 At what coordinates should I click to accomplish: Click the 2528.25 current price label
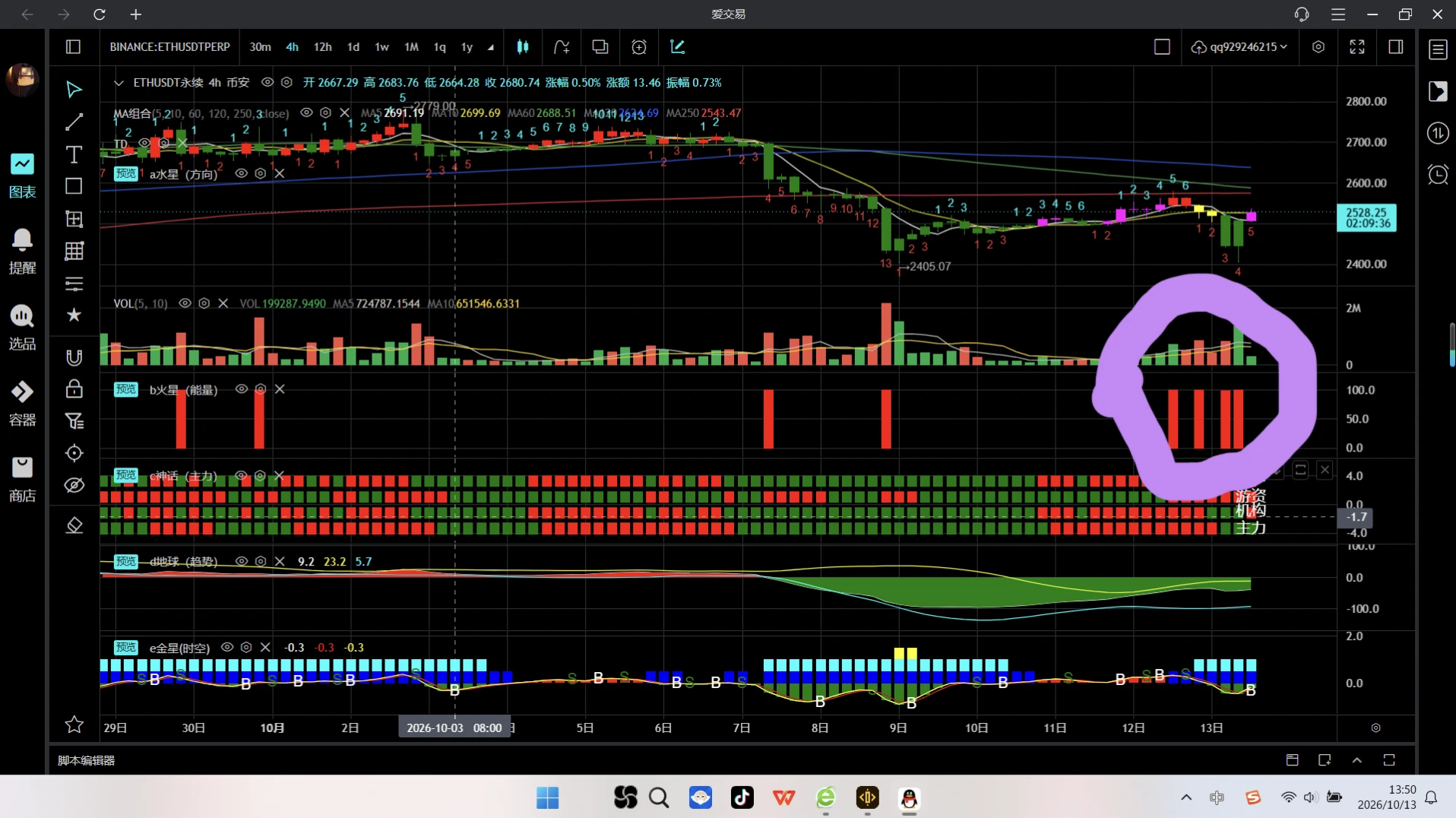[1366, 218]
